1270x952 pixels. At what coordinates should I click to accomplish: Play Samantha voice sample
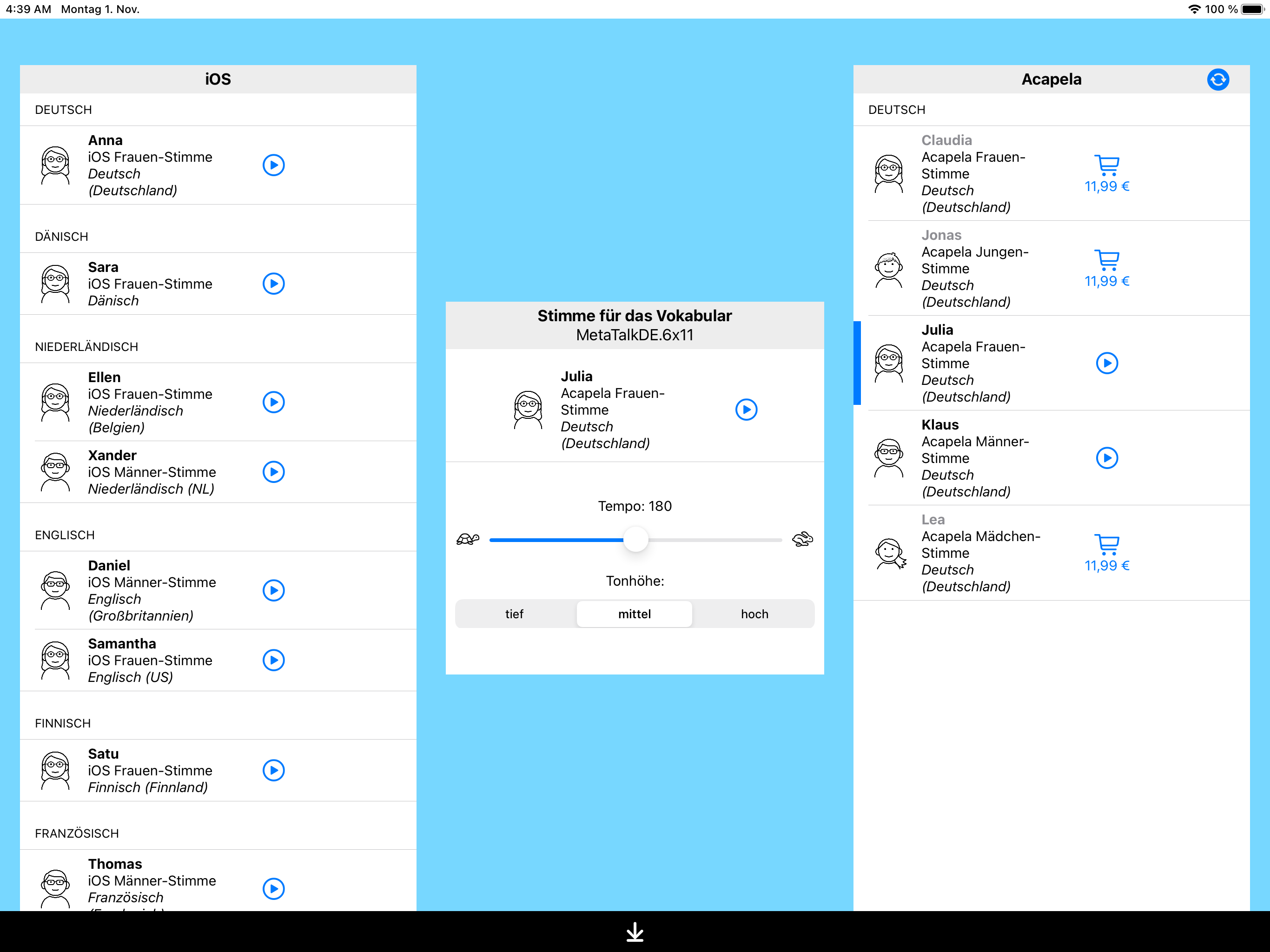[274, 661]
